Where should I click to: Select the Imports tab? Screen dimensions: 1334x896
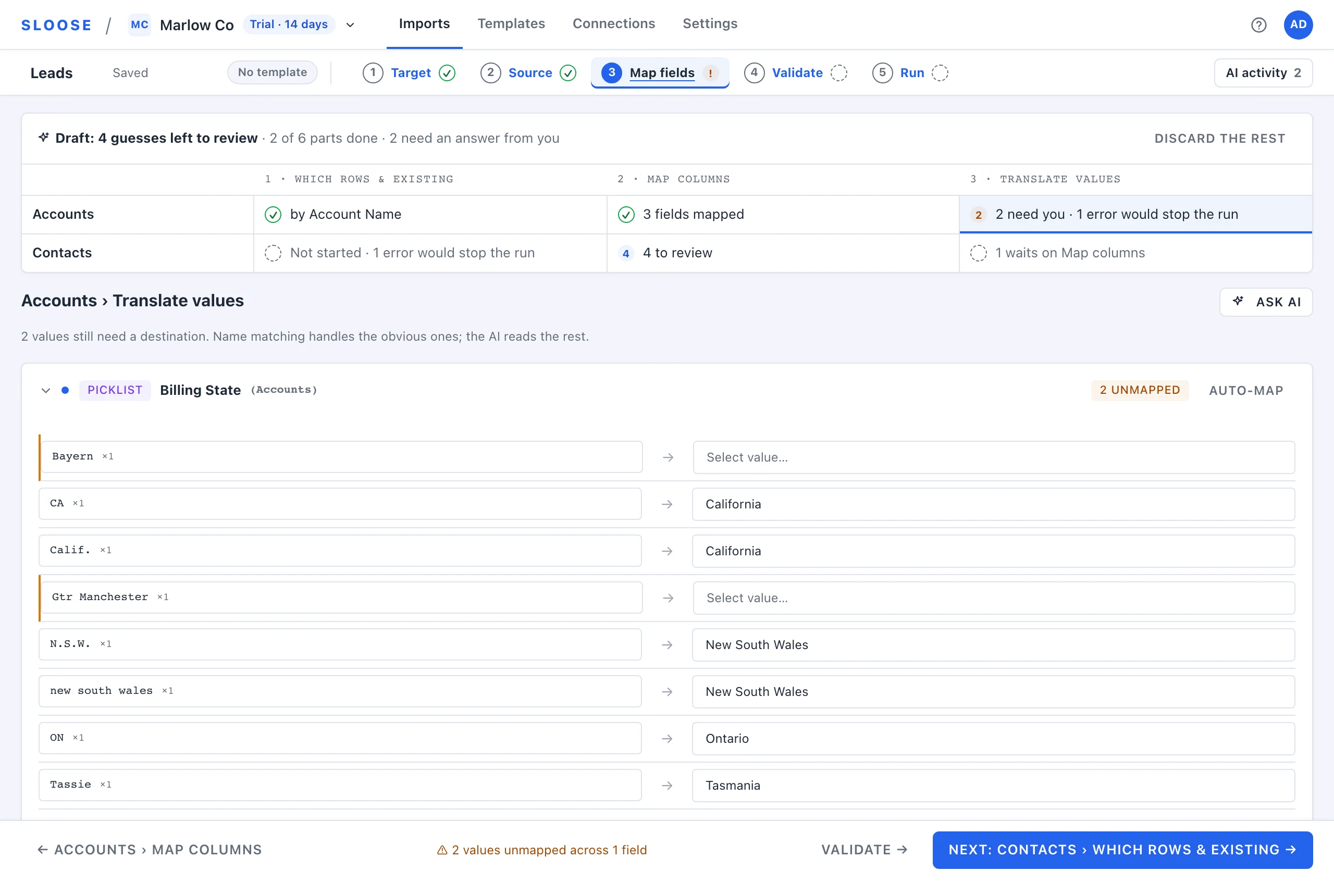(x=424, y=24)
